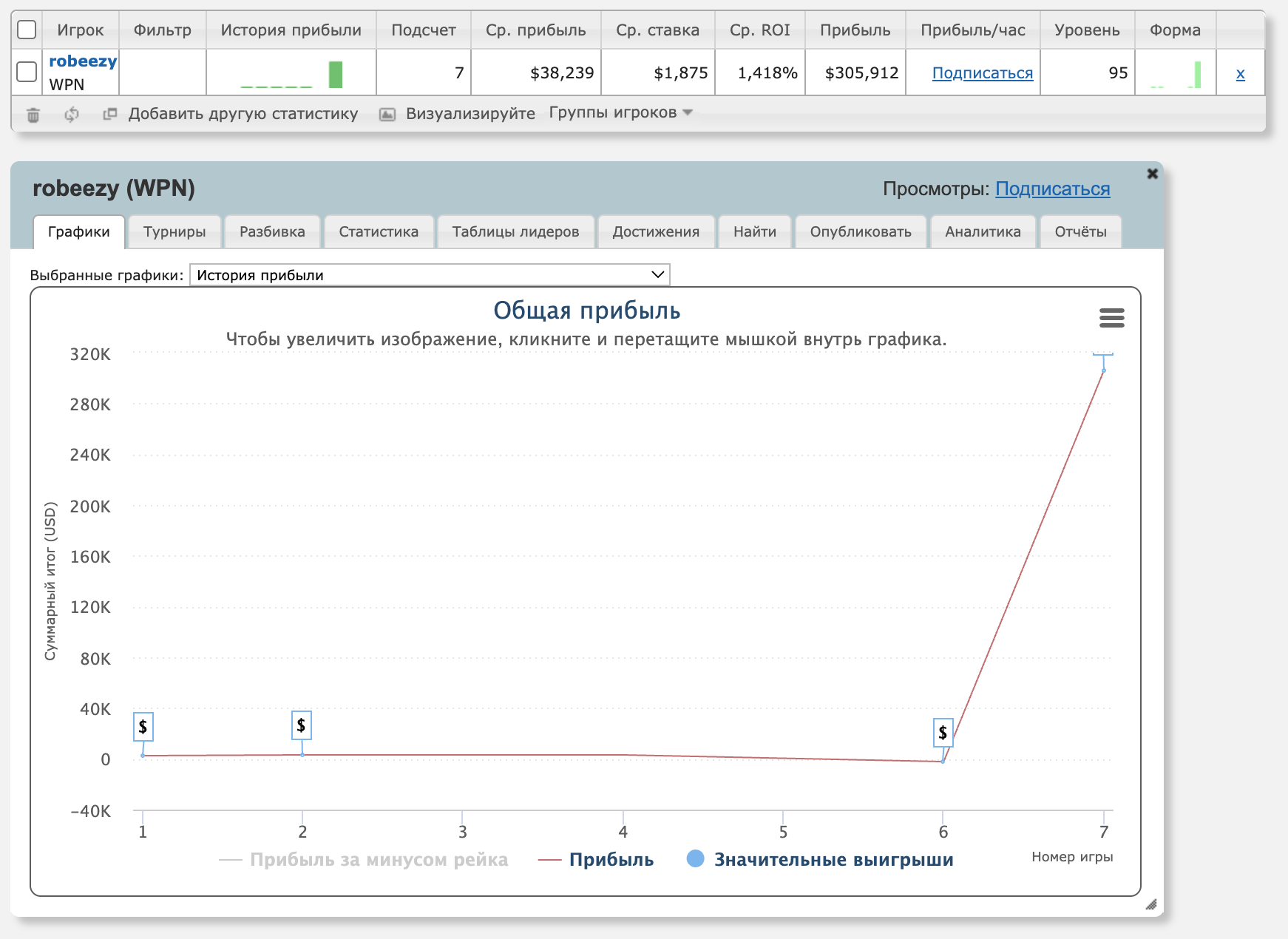
Task: Check the robeezy row checkbox
Action: click(27, 72)
